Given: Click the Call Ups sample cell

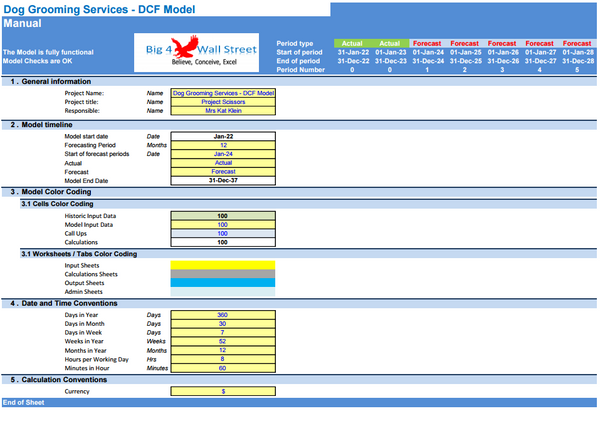Looking at the screenshot, I should (223, 233).
